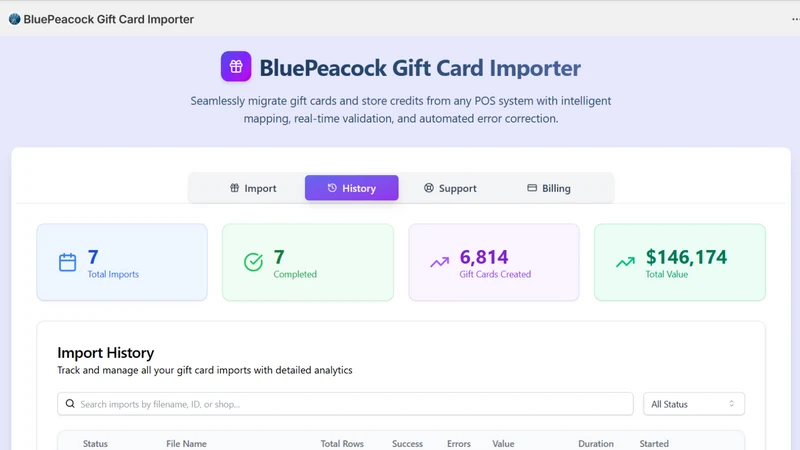
Task: Click the Success column header
Action: (x=407, y=444)
